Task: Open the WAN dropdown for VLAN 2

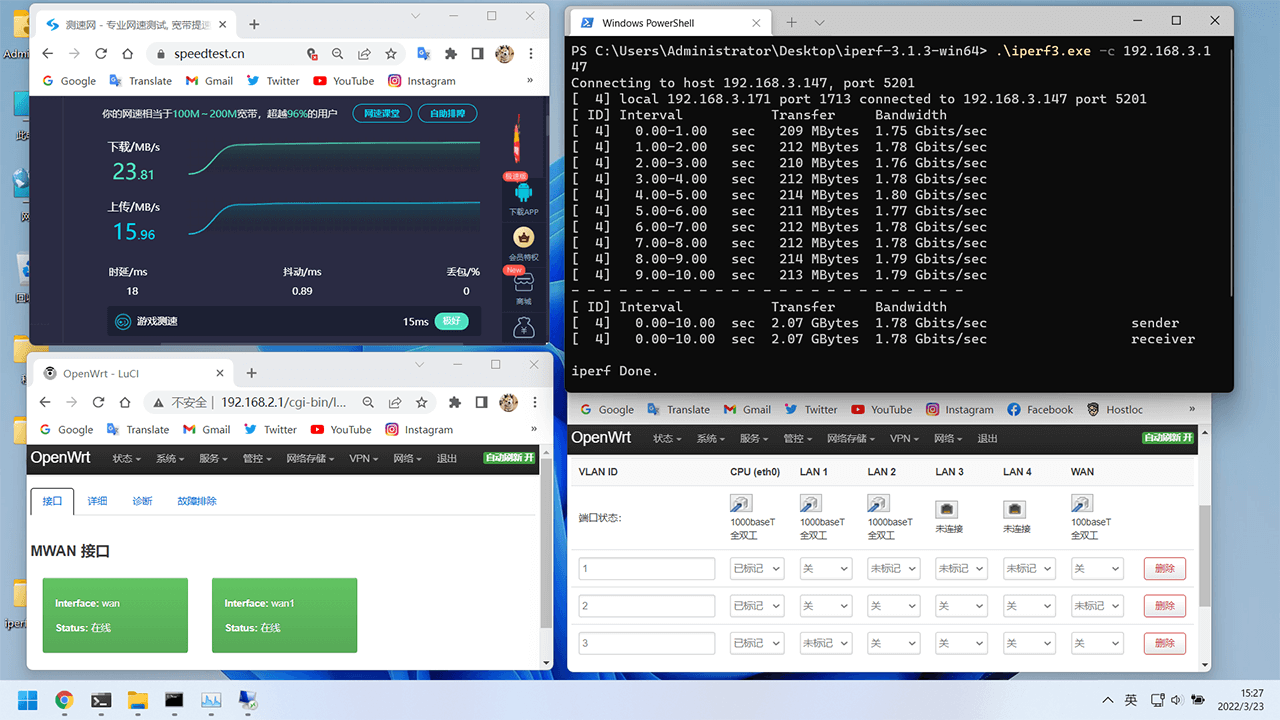Action: [1097, 605]
